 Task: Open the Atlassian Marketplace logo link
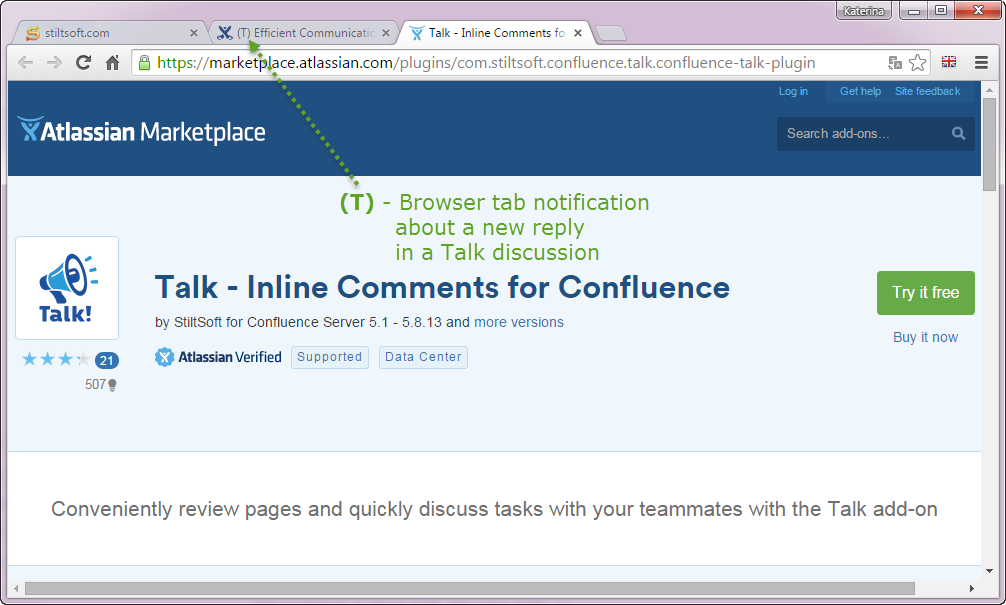[141, 131]
